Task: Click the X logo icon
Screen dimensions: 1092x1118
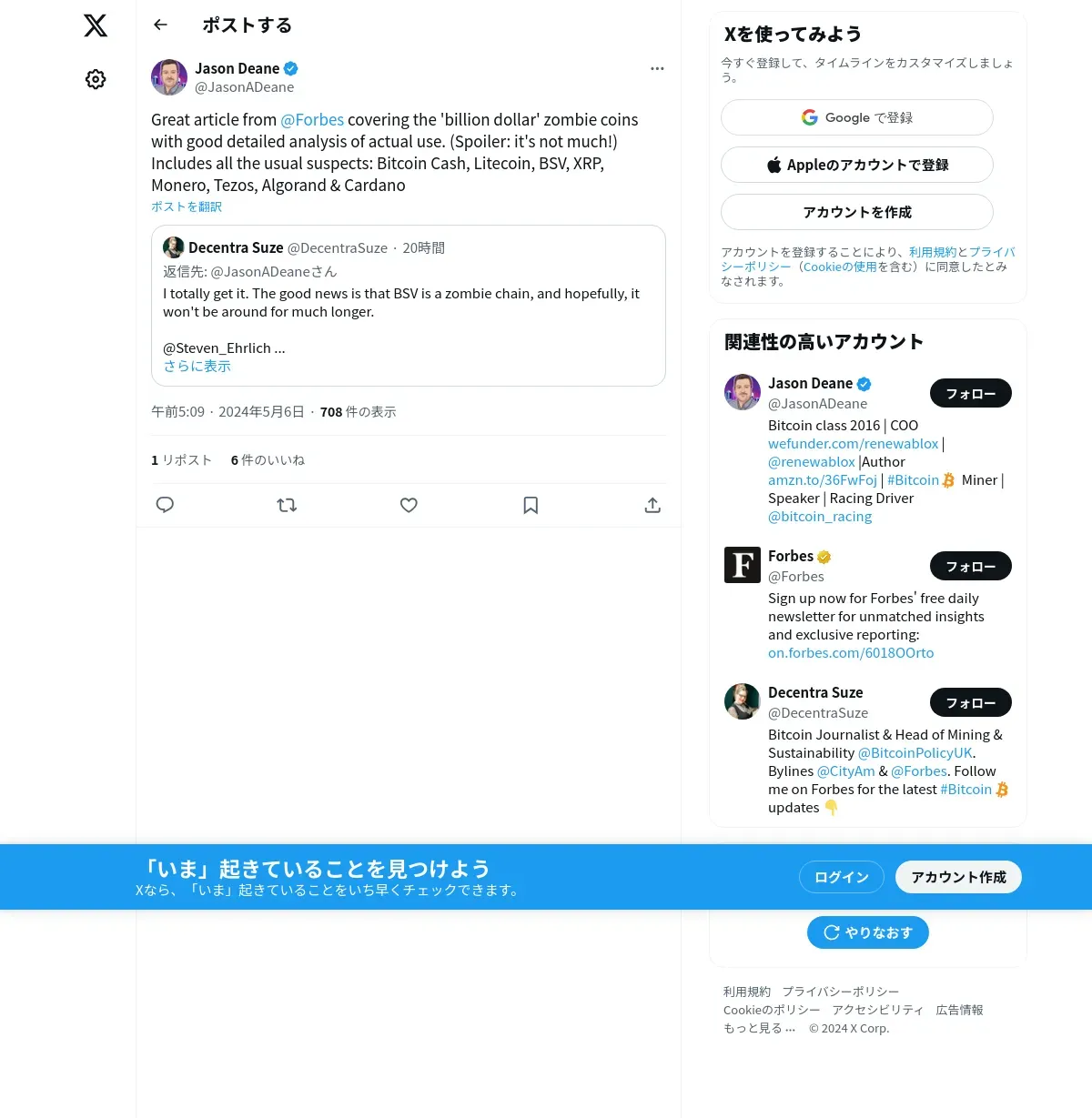Action: click(96, 25)
